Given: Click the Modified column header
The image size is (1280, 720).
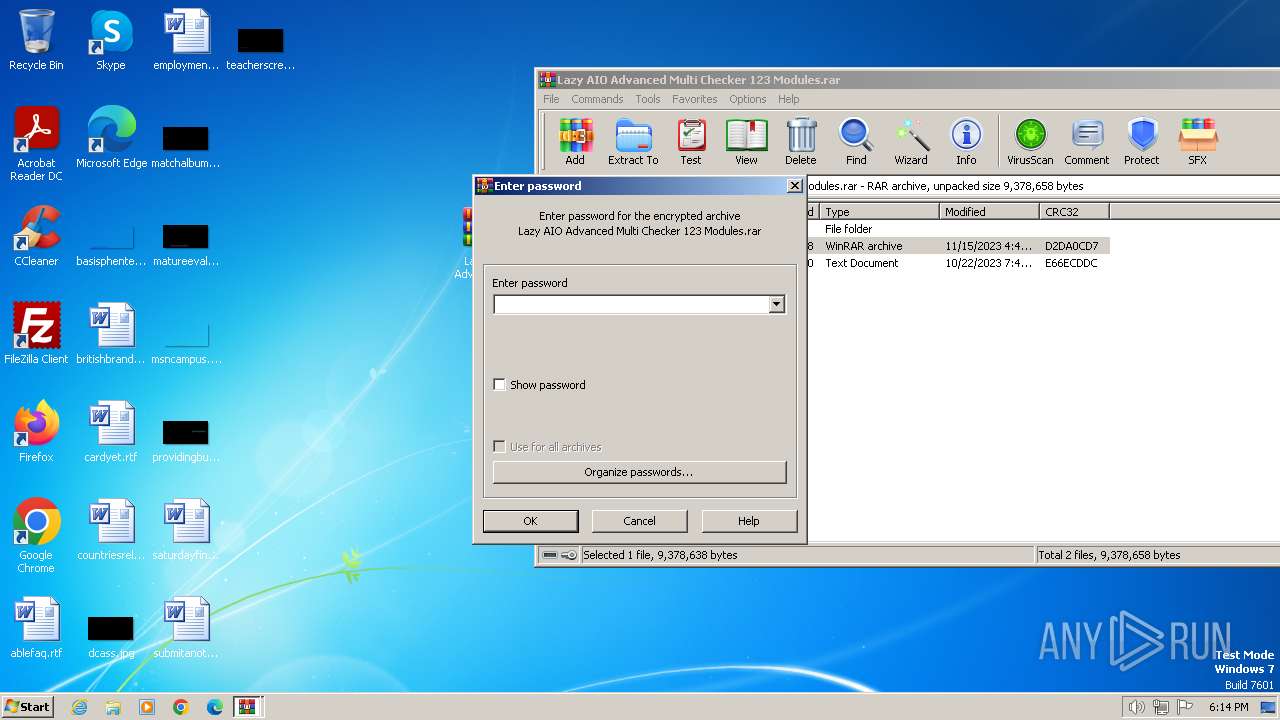Looking at the screenshot, I should (x=990, y=212).
